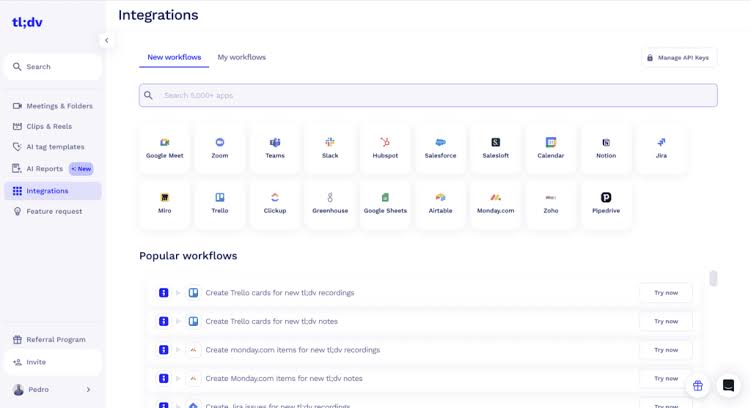Open the Calendar integration tile
The width and height of the screenshot is (751, 408).
click(x=551, y=148)
